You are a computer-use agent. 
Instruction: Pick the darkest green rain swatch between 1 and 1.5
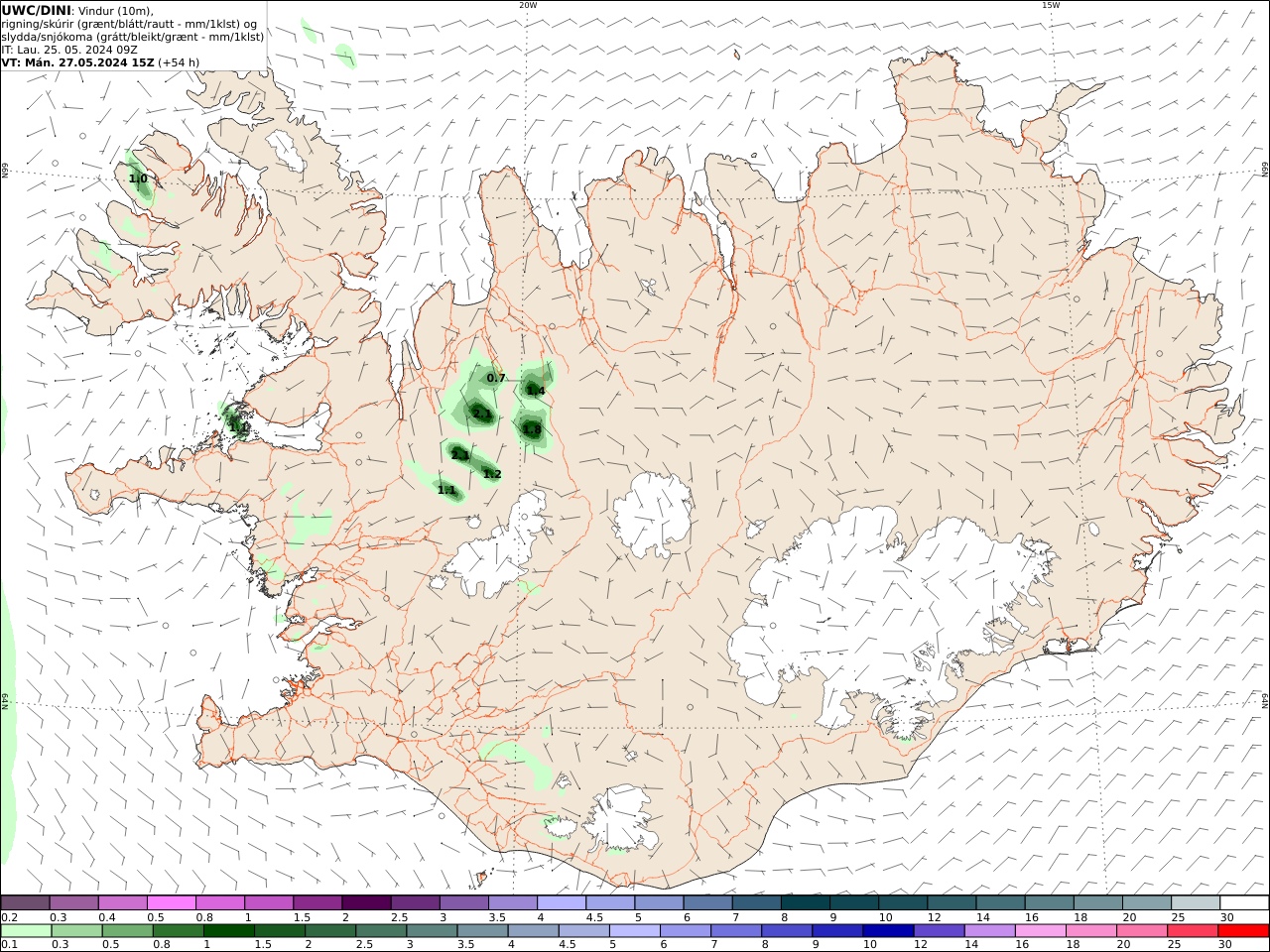coord(229,931)
